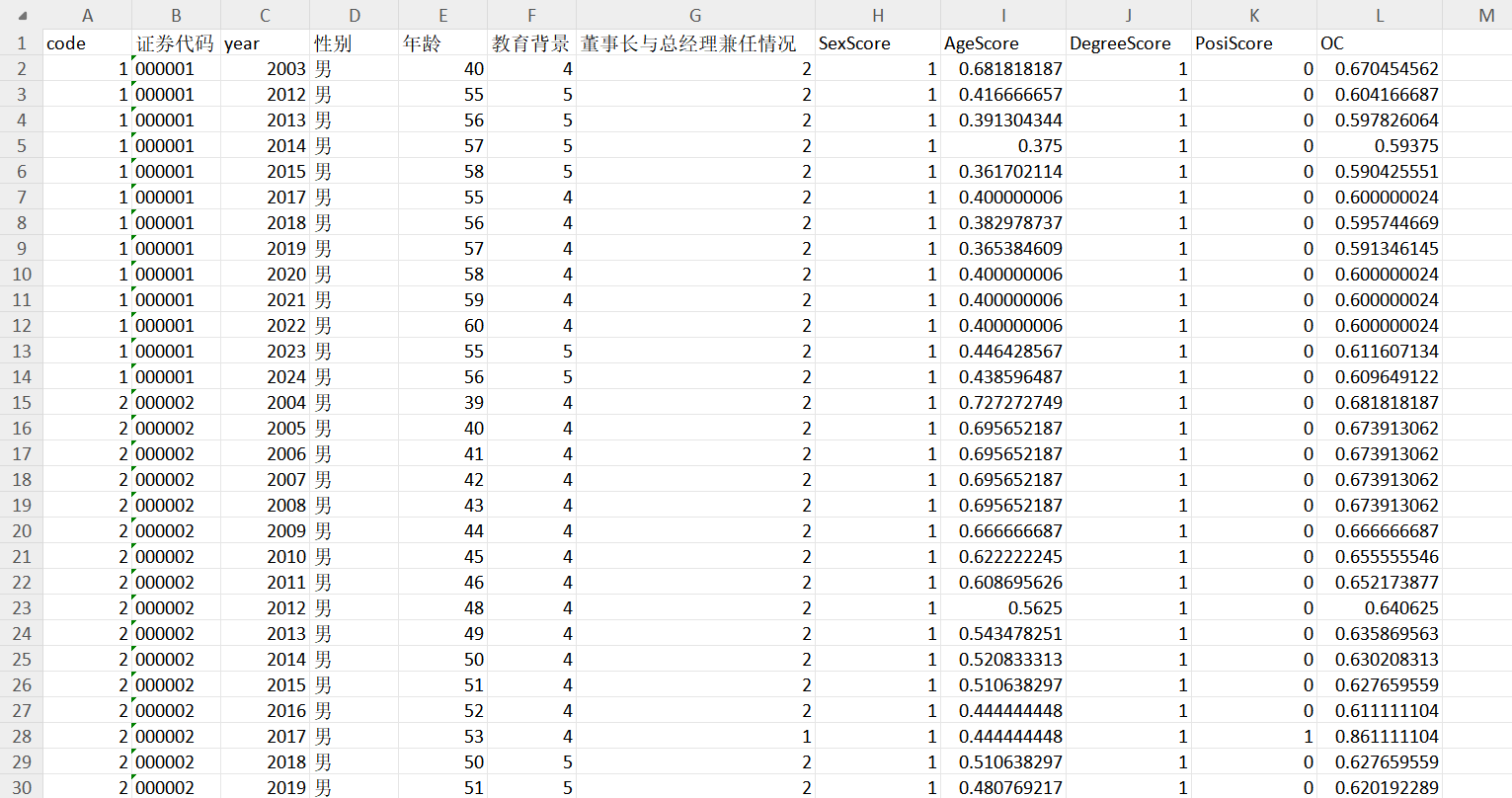Select OC value 0.591346145
The image size is (1512, 798).
point(1380,249)
